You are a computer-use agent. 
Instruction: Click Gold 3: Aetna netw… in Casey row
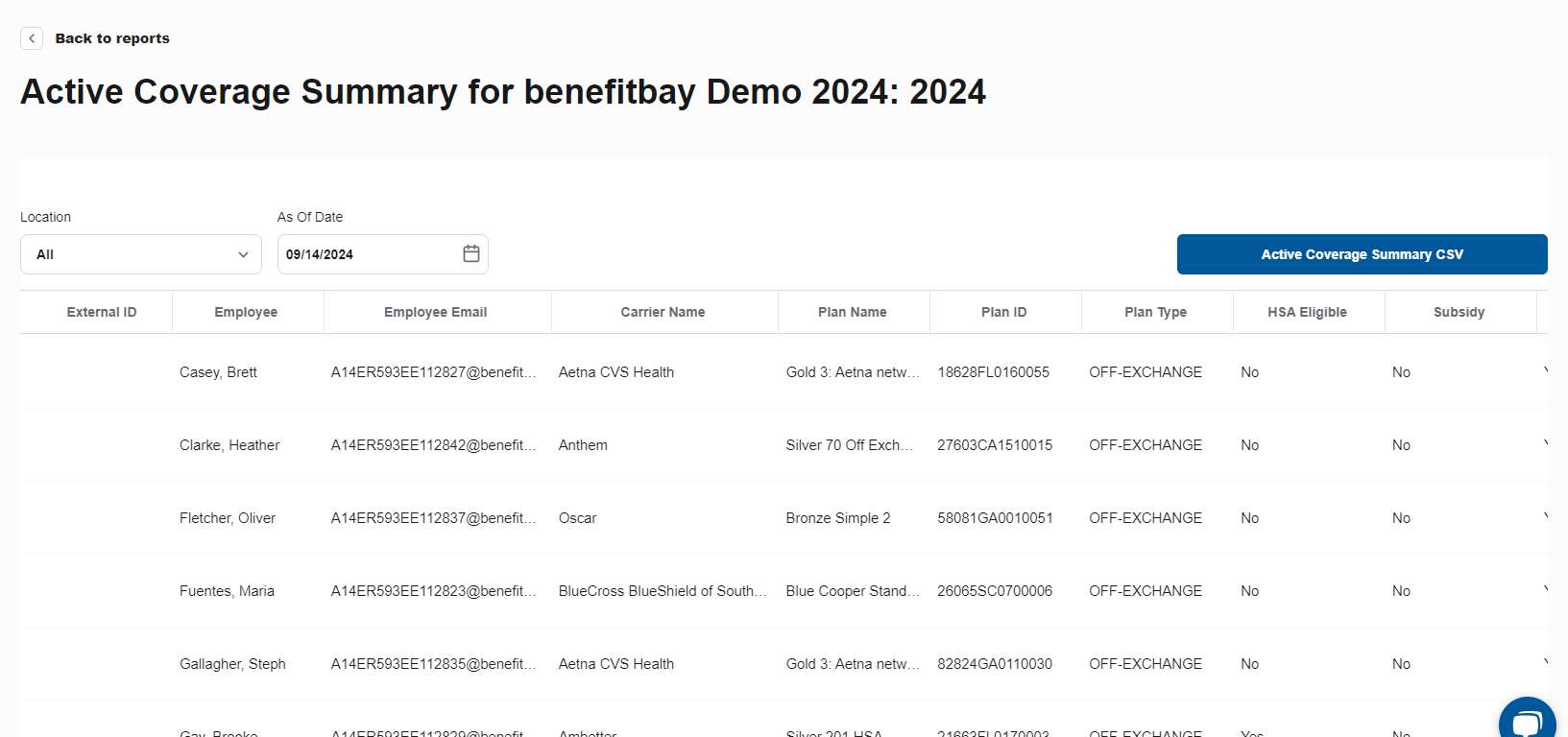(x=853, y=372)
